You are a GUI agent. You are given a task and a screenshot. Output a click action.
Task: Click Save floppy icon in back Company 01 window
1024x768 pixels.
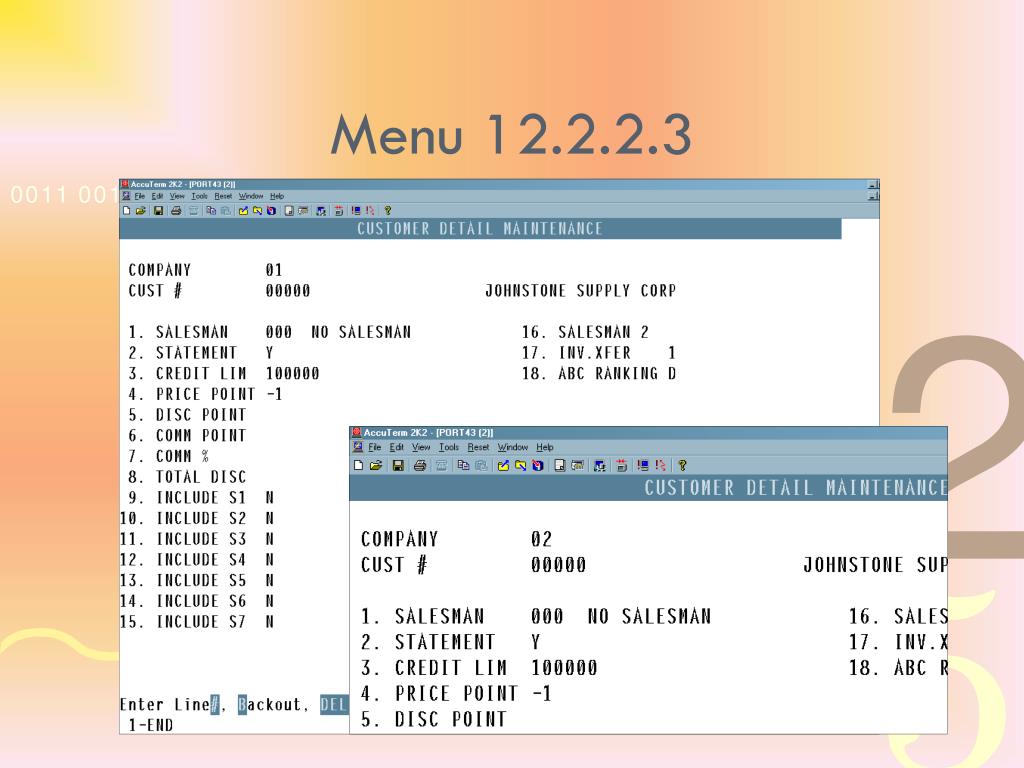point(158,210)
